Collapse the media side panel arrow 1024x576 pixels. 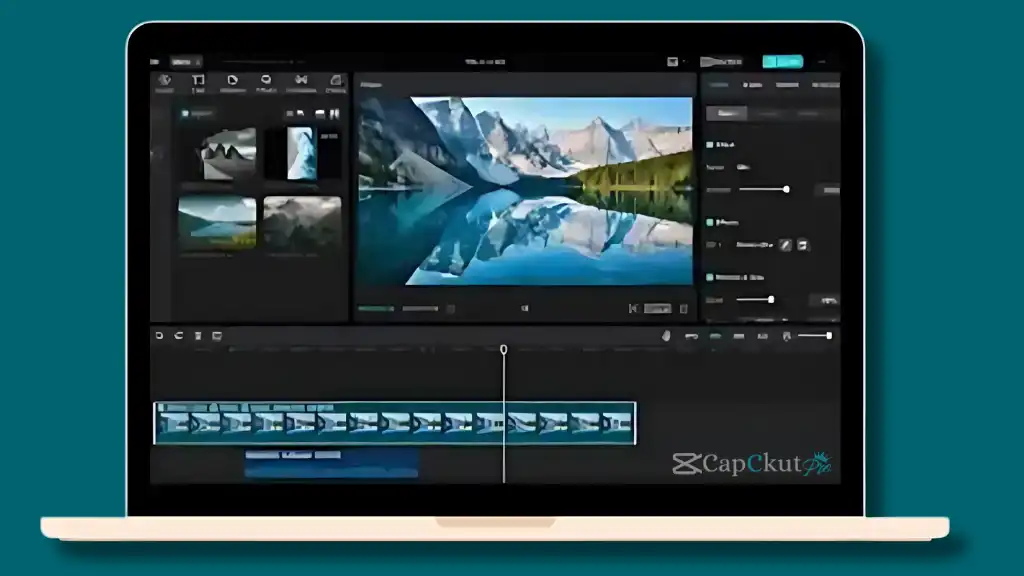pyautogui.click(x=153, y=154)
